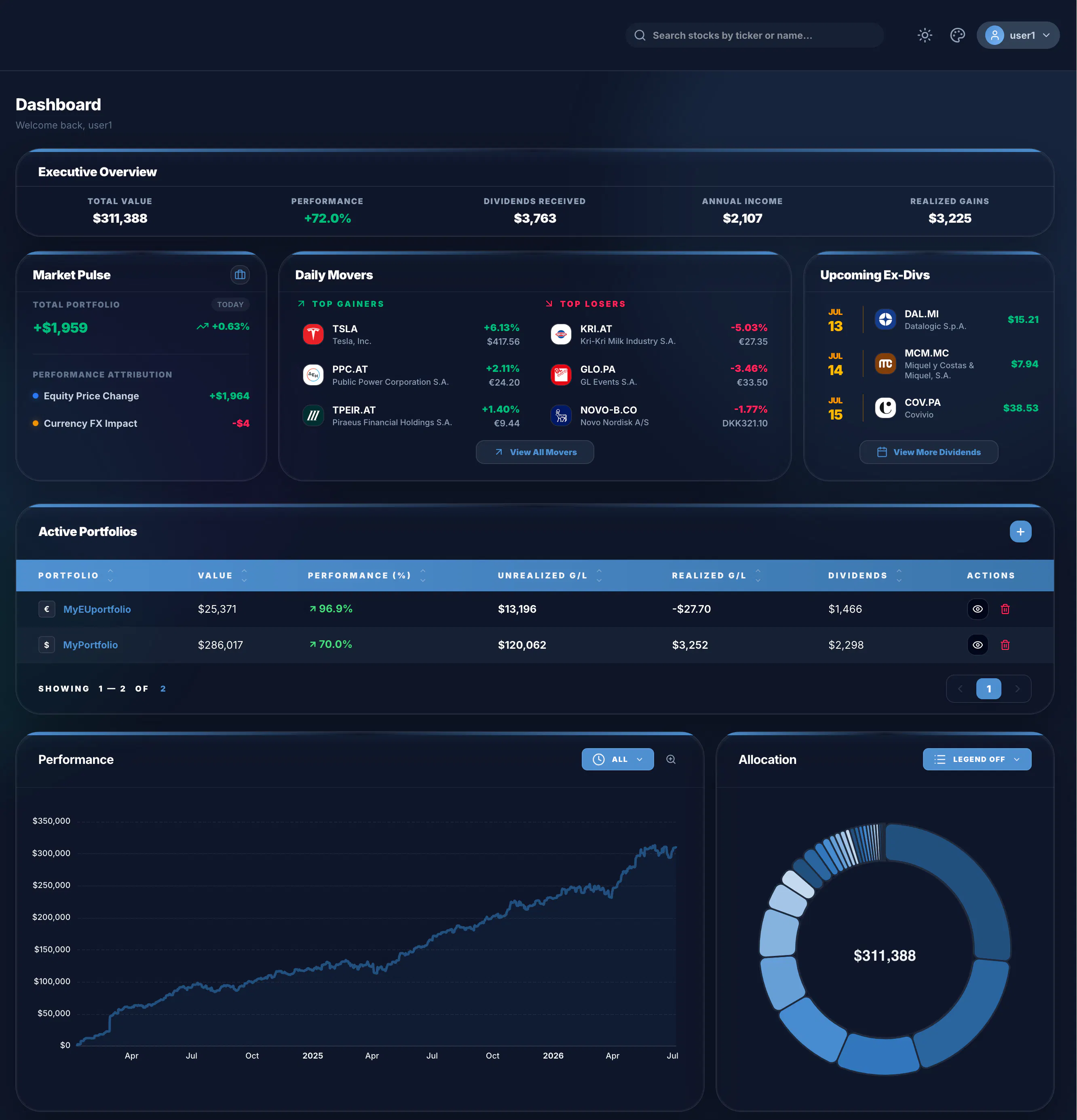The image size is (1077, 1120).
Task: Click the TPEIR.AT Piraeus logo
Action: pyautogui.click(x=313, y=416)
